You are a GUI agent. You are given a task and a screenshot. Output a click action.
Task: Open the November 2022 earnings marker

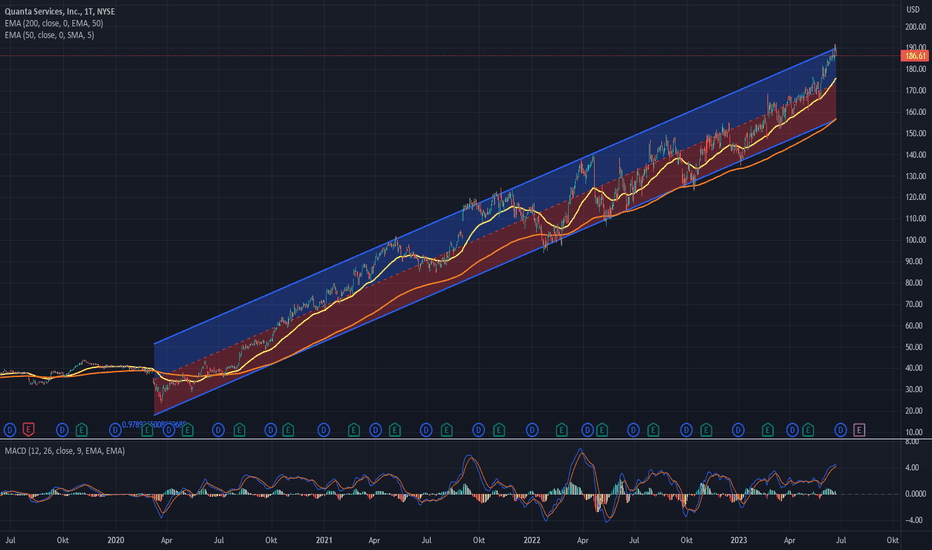pos(706,429)
